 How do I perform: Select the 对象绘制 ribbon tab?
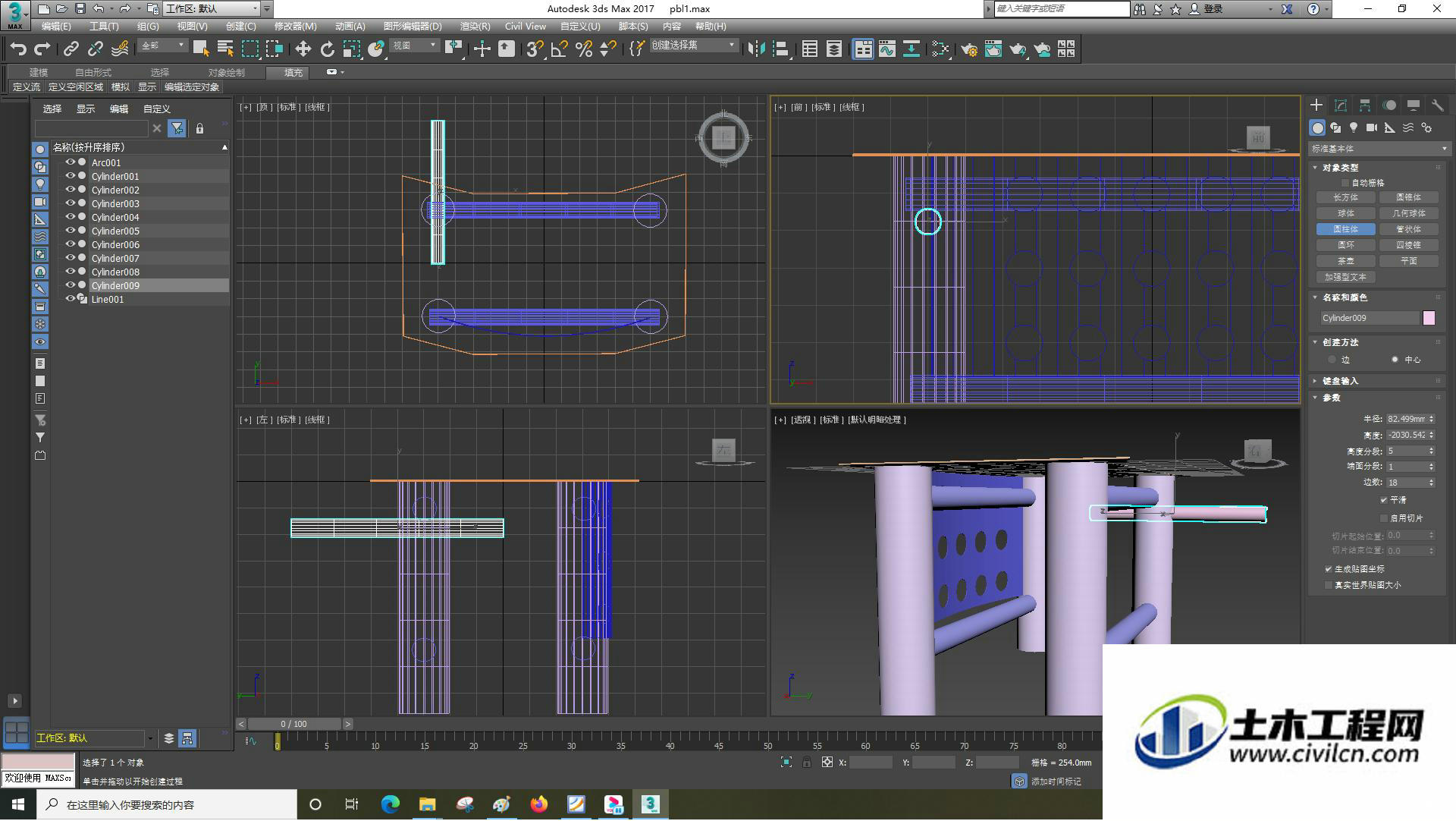(226, 73)
